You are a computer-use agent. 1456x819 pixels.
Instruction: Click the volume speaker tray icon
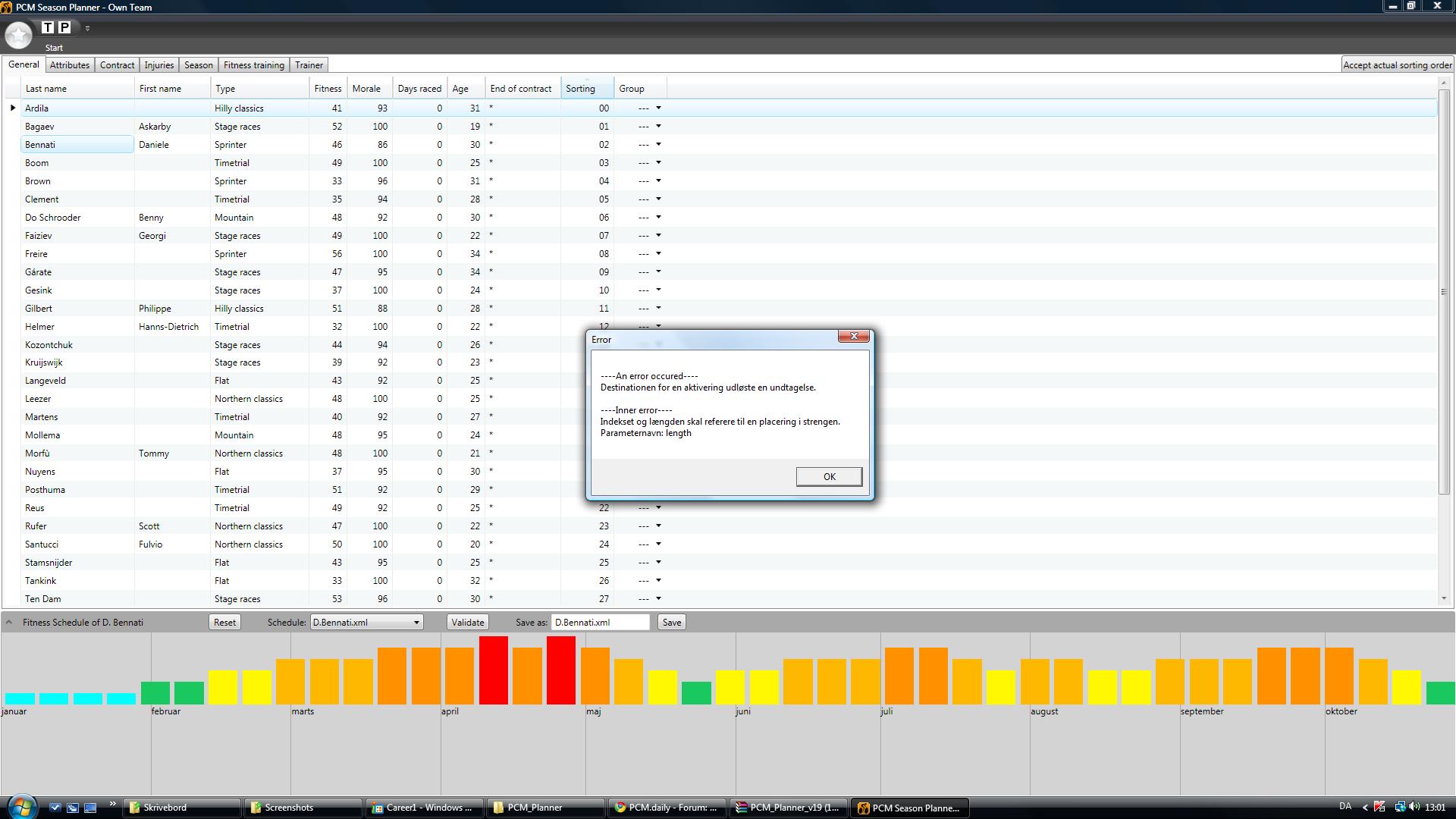coord(1414,807)
